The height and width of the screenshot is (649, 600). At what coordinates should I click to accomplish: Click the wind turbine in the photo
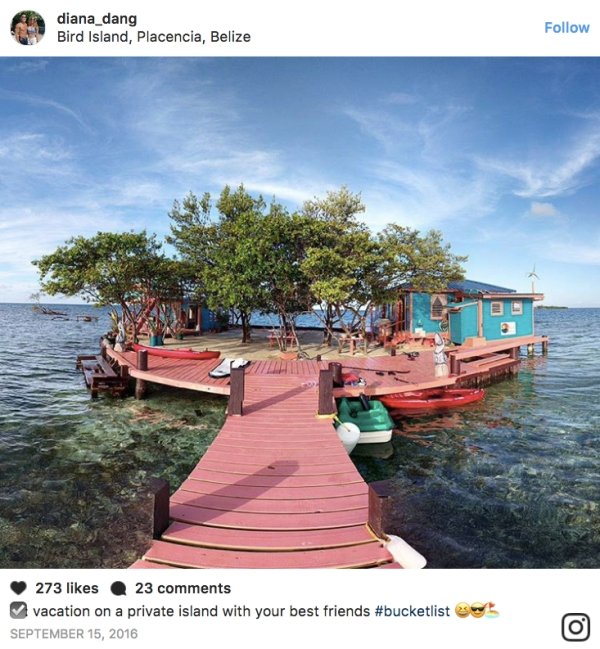click(533, 277)
